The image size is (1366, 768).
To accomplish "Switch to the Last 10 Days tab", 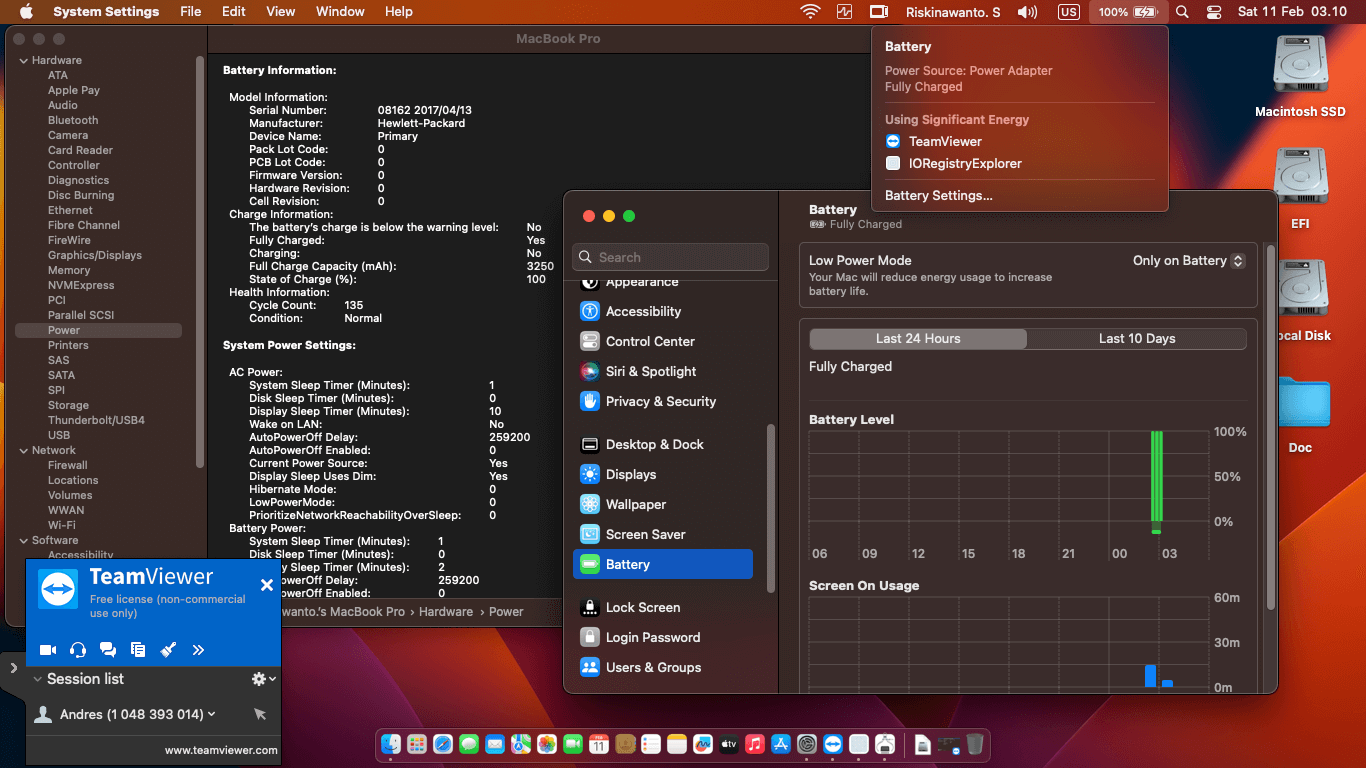I will tap(1137, 339).
